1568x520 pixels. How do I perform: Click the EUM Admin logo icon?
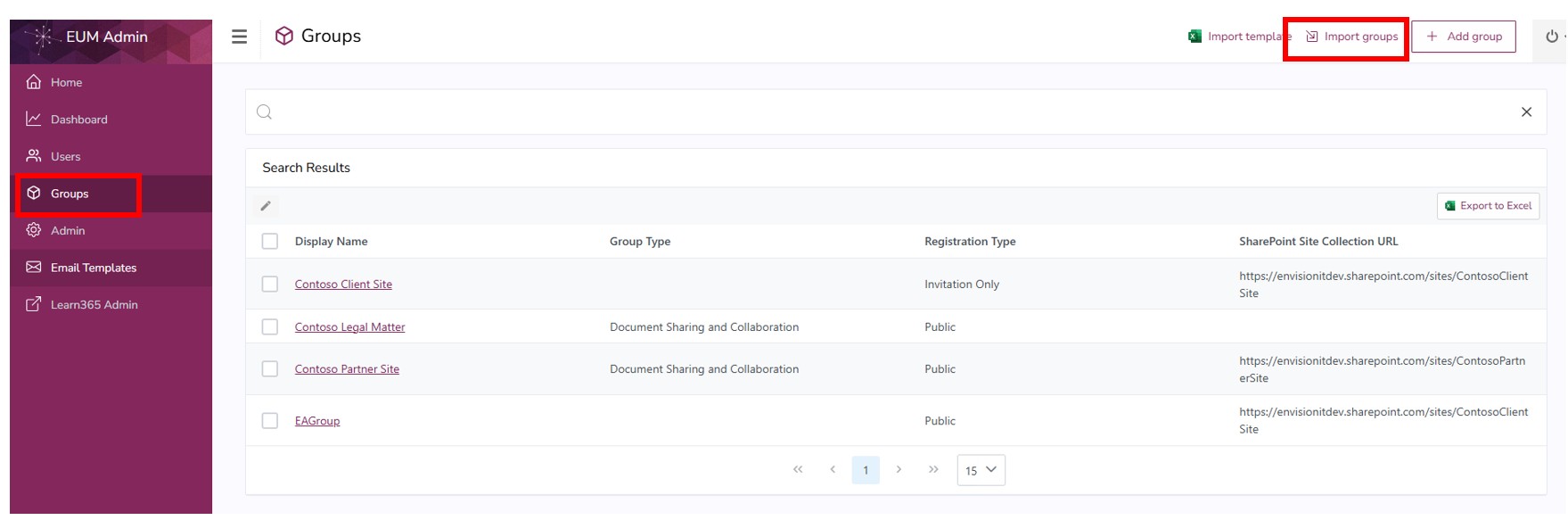pyautogui.click(x=43, y=37)
